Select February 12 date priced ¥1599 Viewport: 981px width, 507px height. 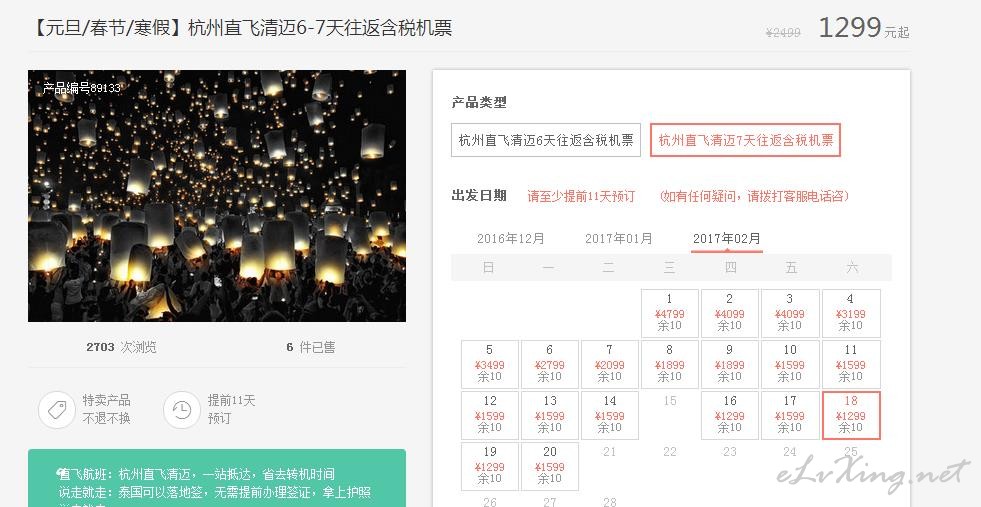click(490, 416)
